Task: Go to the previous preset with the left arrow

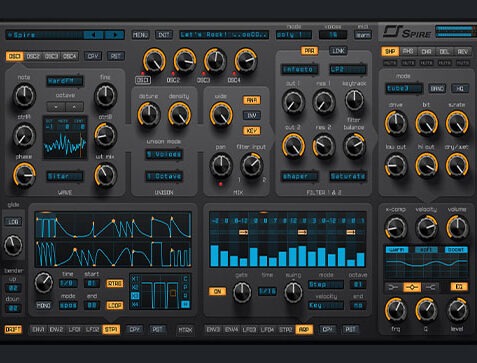Action: click(93, 35)
